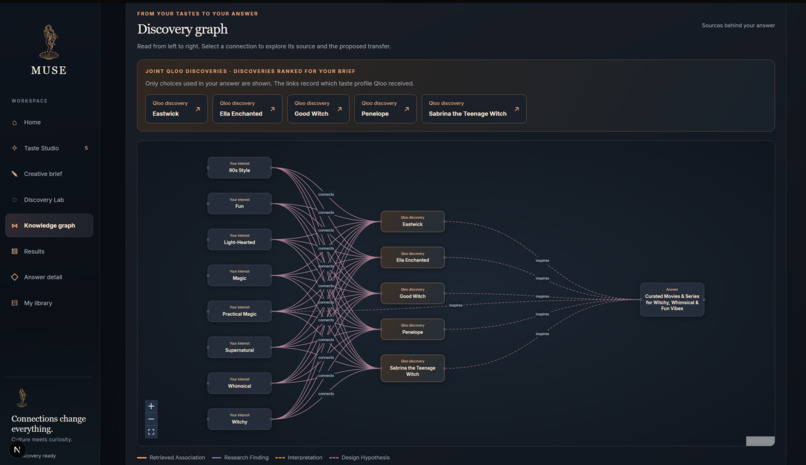This screenshot has width=806, height=465.
Task: Click the arrow icon on Ella Enchanted card
Action: click(272, 109)
